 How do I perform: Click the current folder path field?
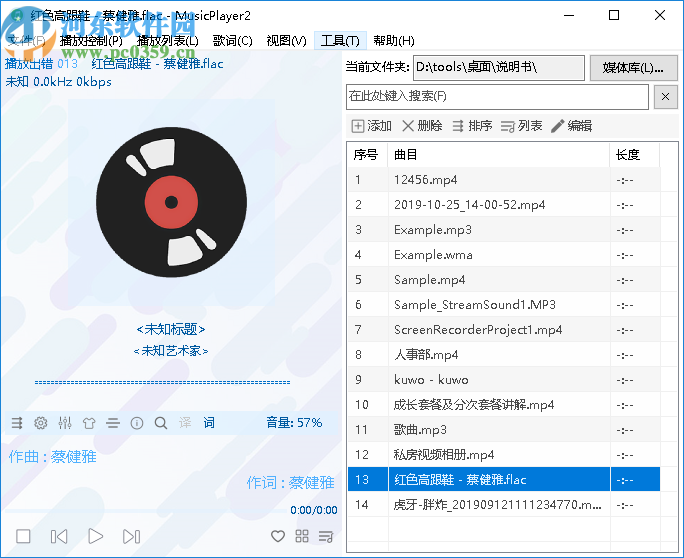[x=499, y=67]
